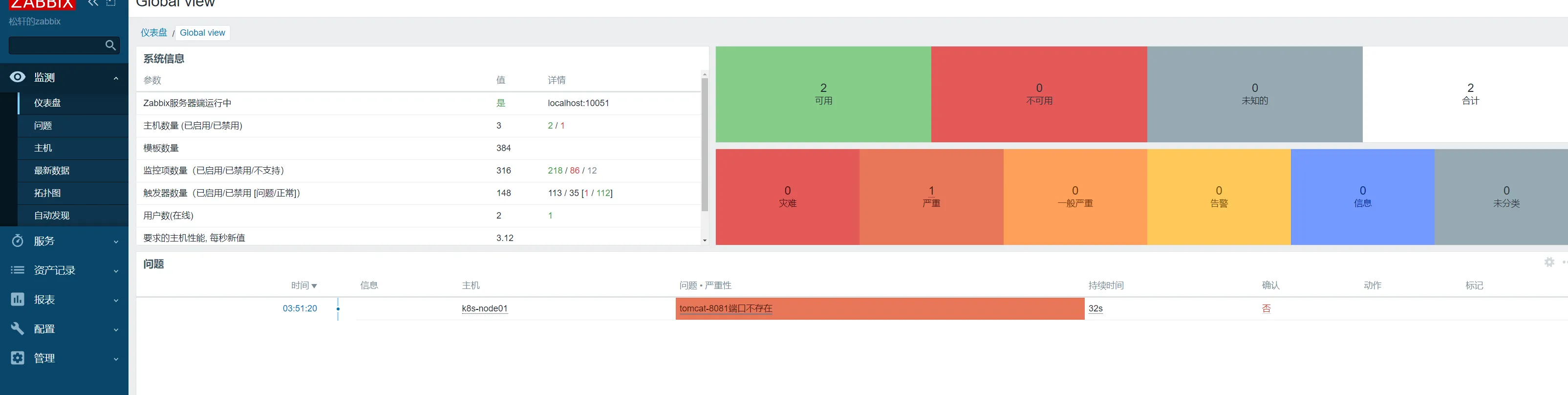
Task: Click the 管理 gear icon in sidebar
Action: 18,358
